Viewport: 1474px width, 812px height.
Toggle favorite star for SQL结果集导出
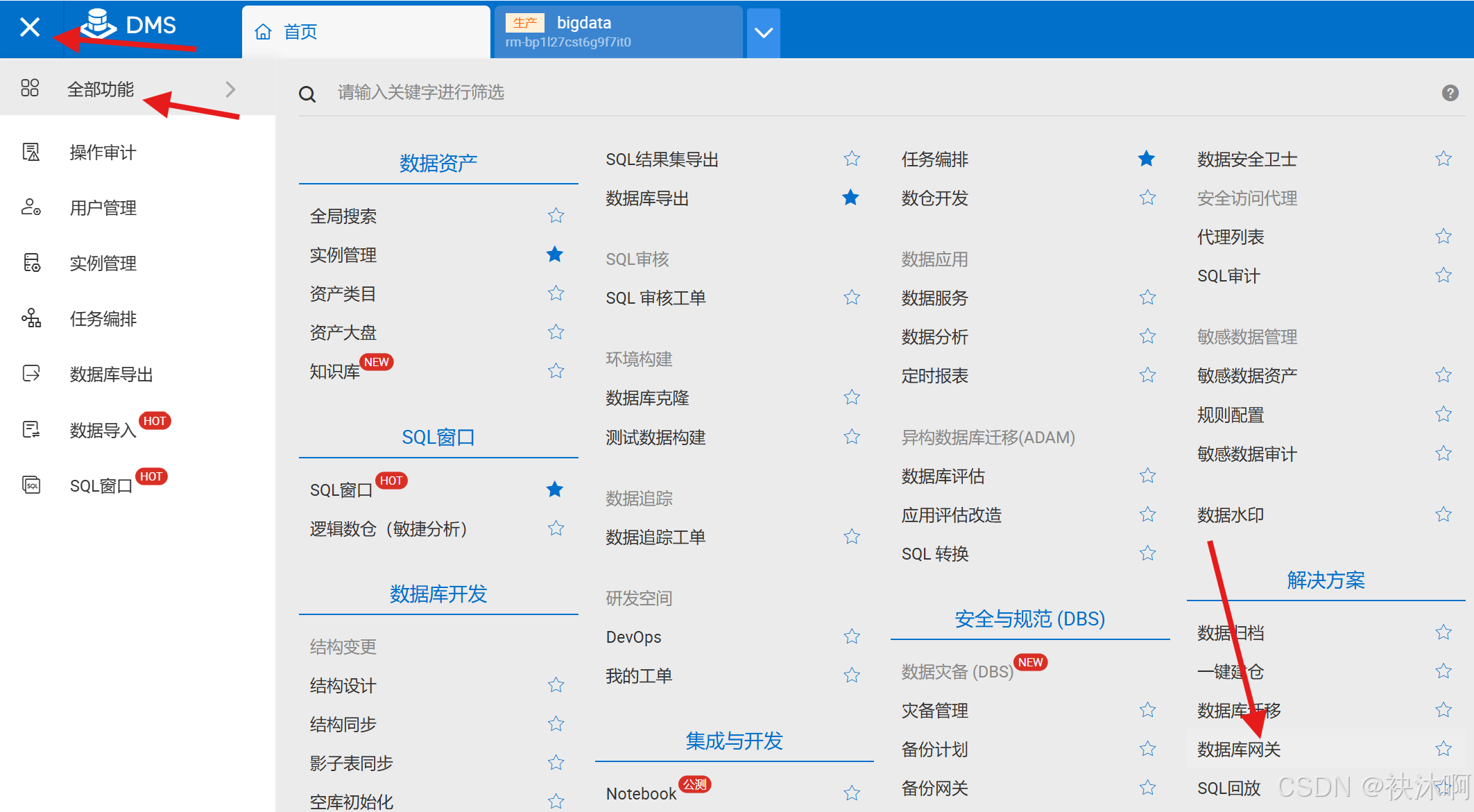point(852,159)
